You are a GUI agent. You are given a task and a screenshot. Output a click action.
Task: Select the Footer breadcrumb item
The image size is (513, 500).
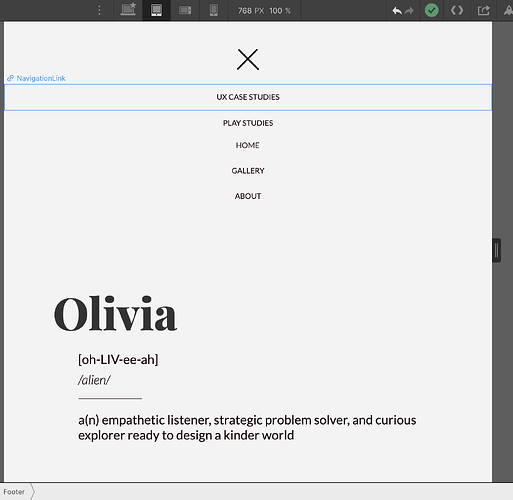[14, 492]
